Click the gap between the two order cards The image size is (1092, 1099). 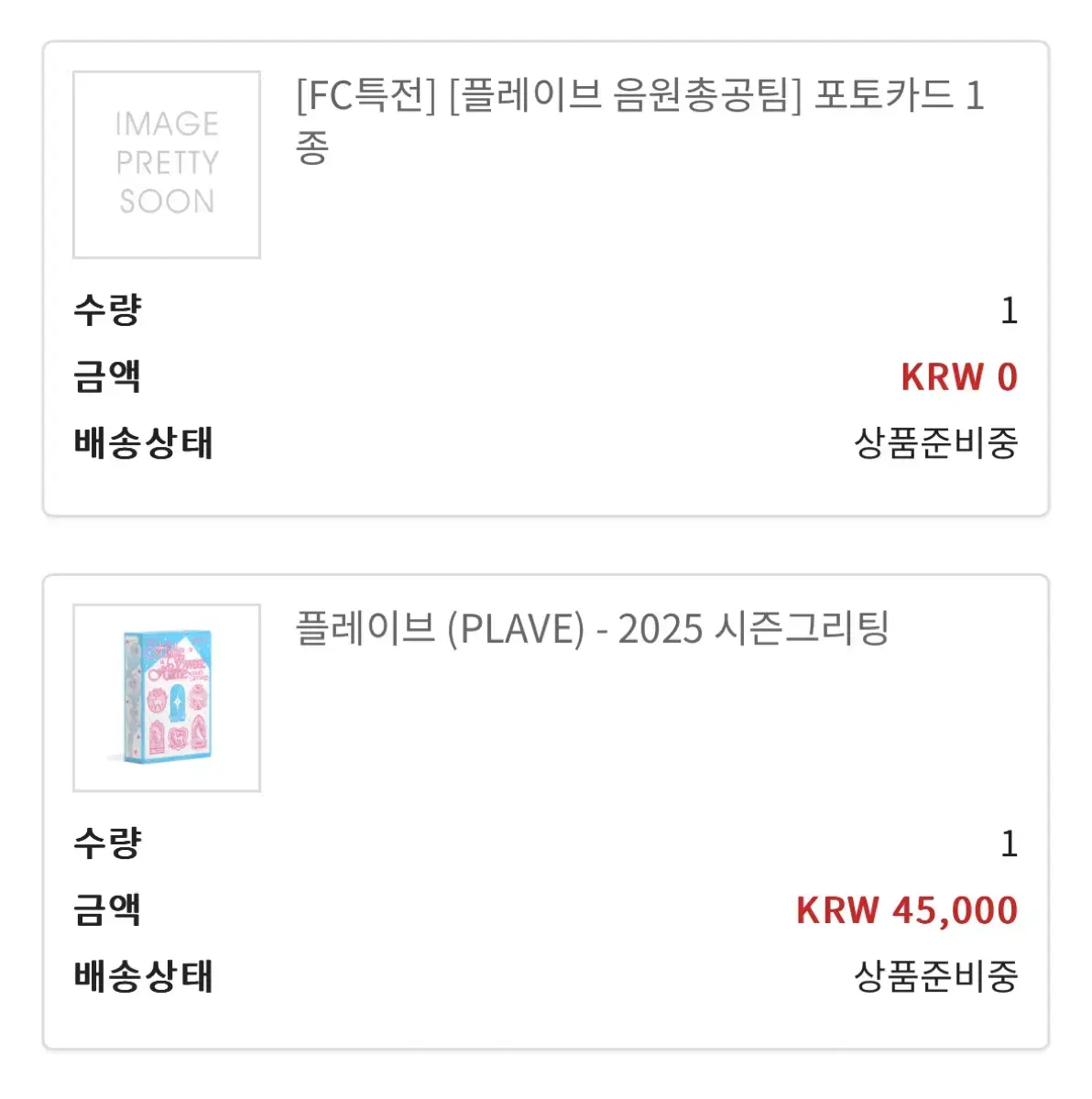(x=546, y=546)
